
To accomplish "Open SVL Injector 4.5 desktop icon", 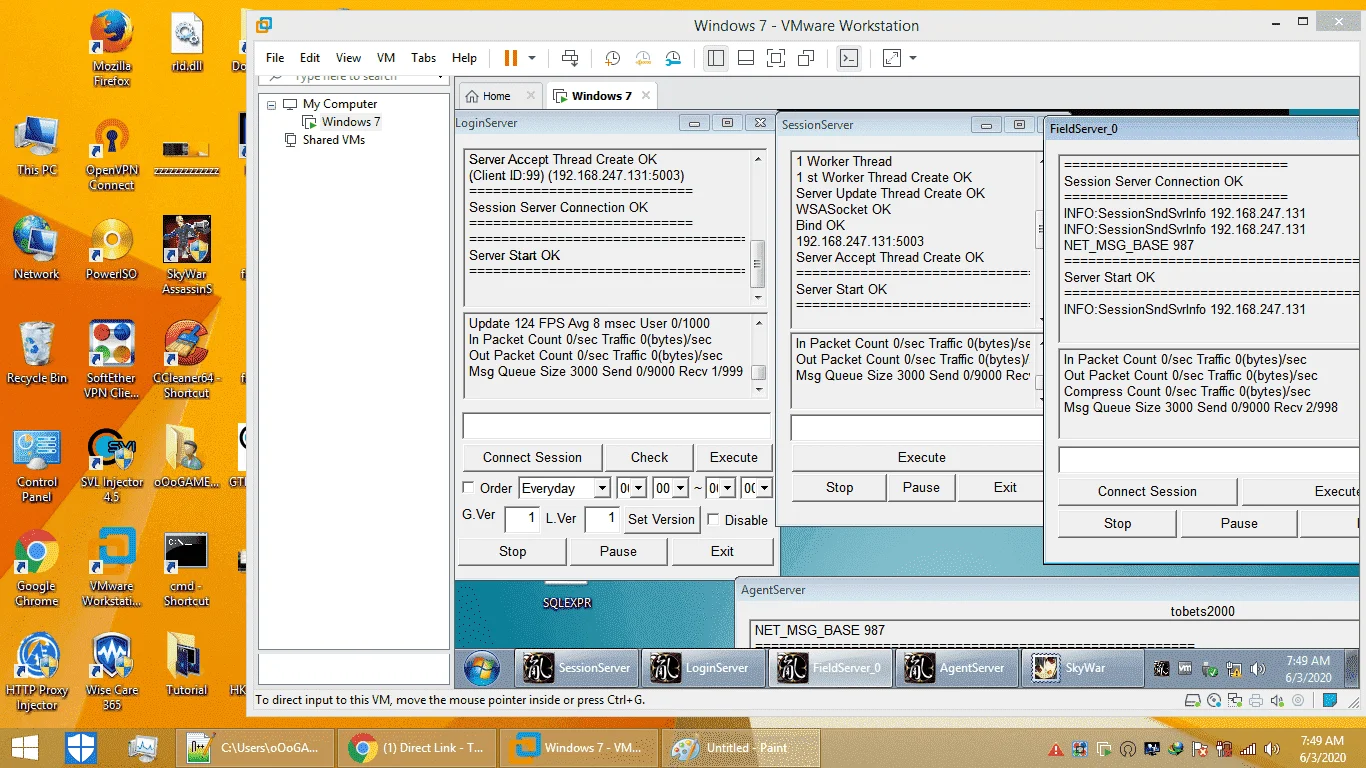I will 111,465.
